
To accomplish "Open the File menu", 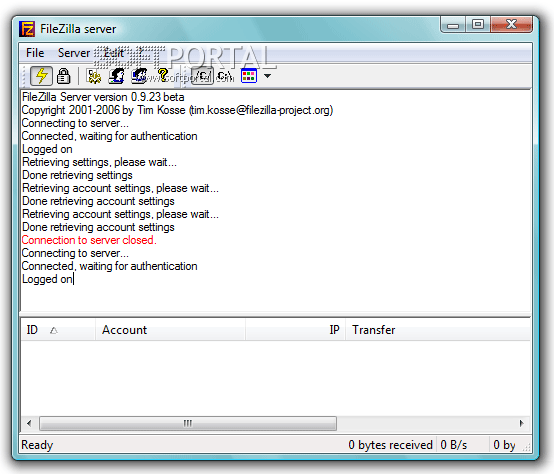I will (x=35, y=53).
